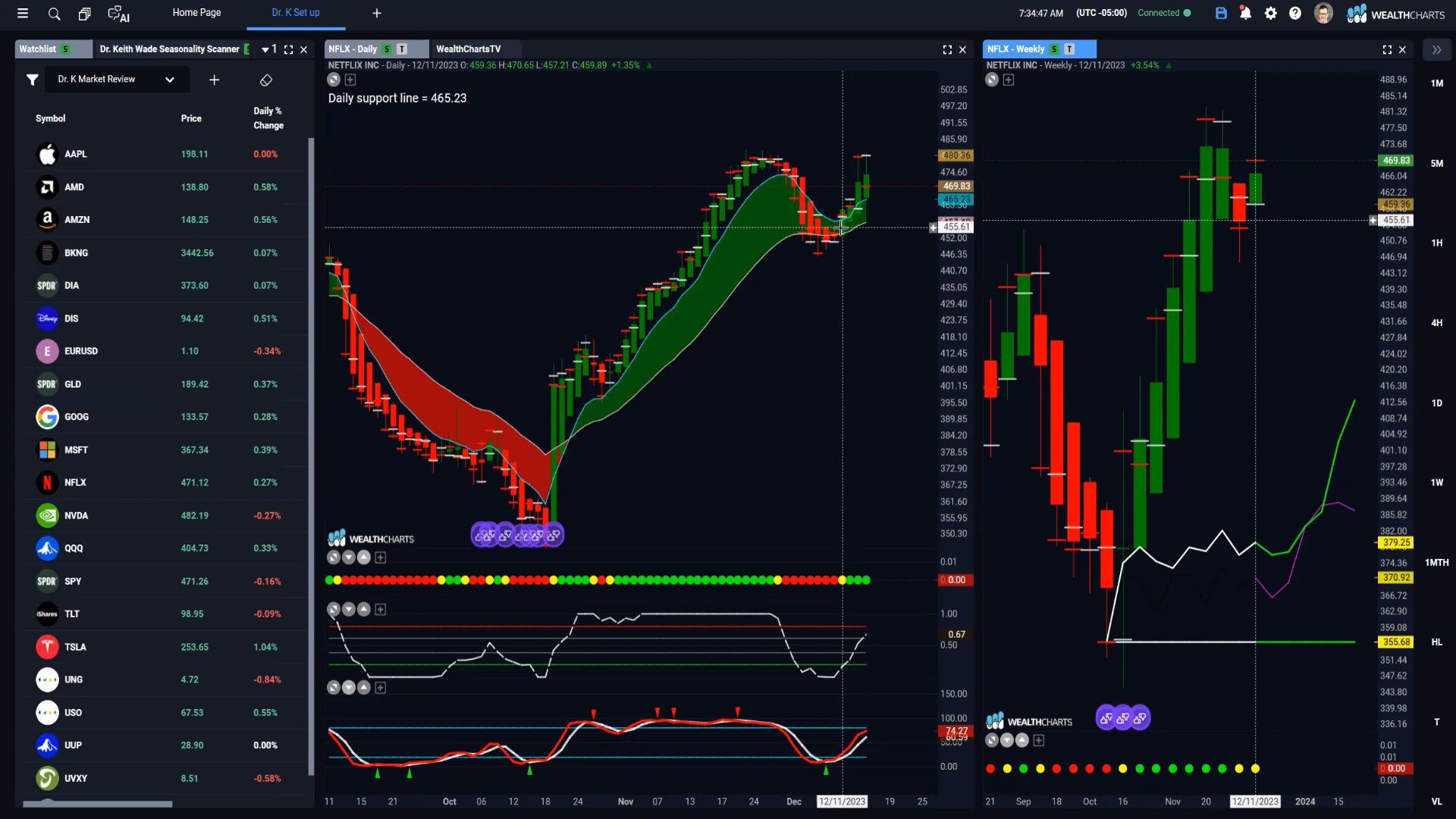Select the 4H timeframe button

[x=1436, y=323]
